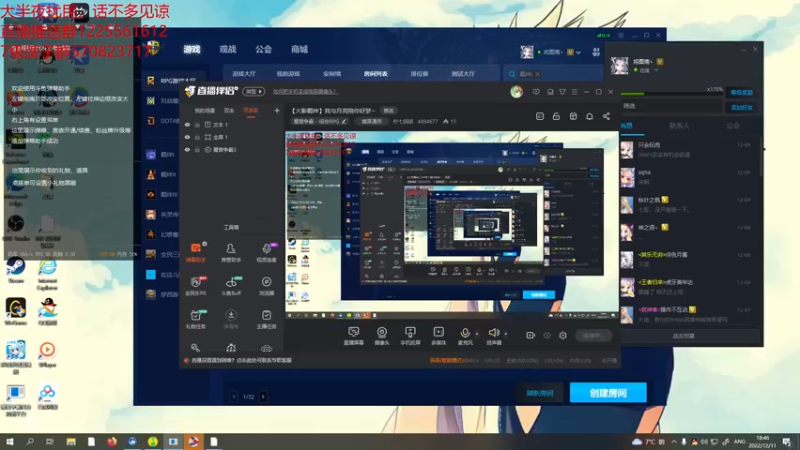
Task: Open the zqha conversation in friends list
Action: click(689, 178)
